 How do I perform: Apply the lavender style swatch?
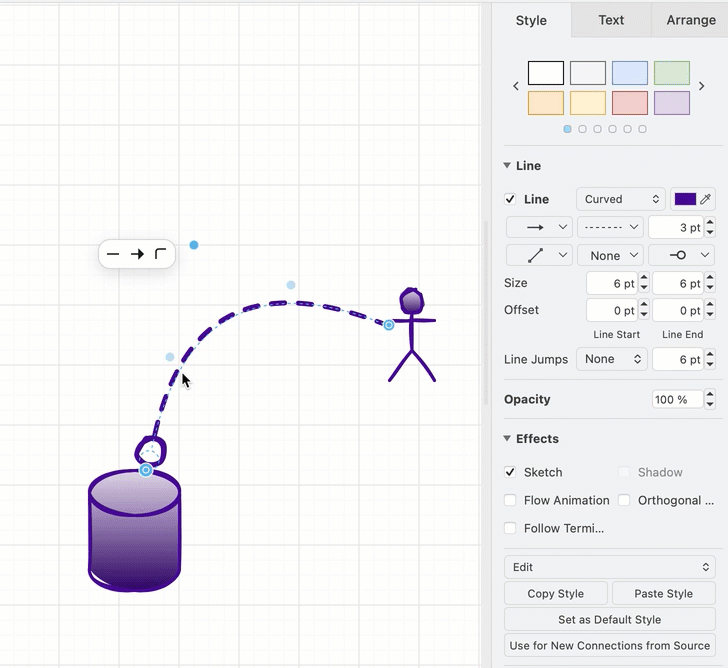(672, 103)
